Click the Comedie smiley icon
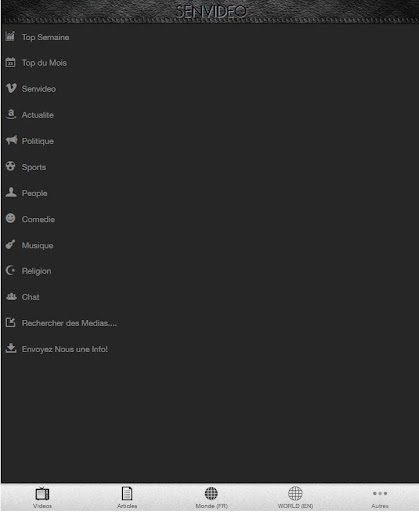 click(10, 218)
